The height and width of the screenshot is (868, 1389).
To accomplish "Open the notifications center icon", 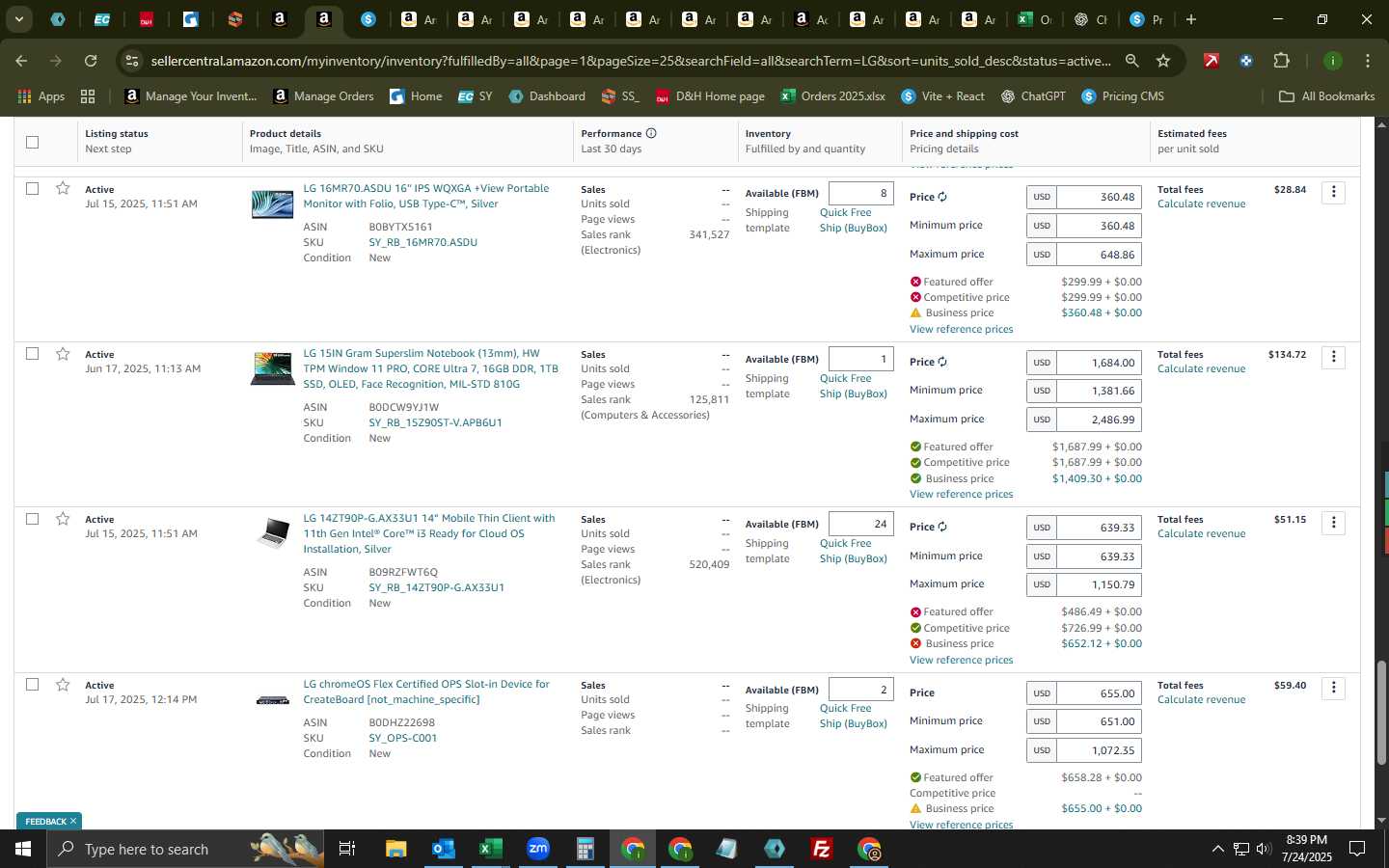I will pos(1357,849).
